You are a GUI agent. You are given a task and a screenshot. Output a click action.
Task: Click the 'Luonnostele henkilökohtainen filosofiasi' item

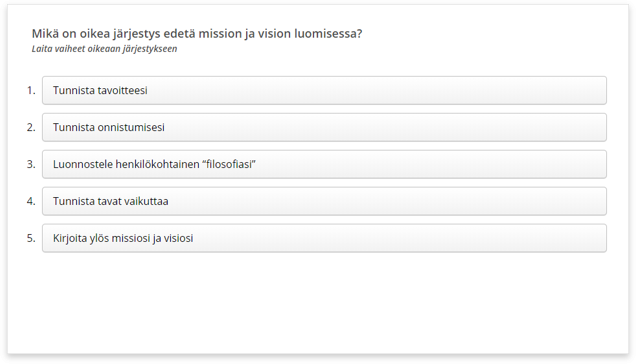coord(324,164)
